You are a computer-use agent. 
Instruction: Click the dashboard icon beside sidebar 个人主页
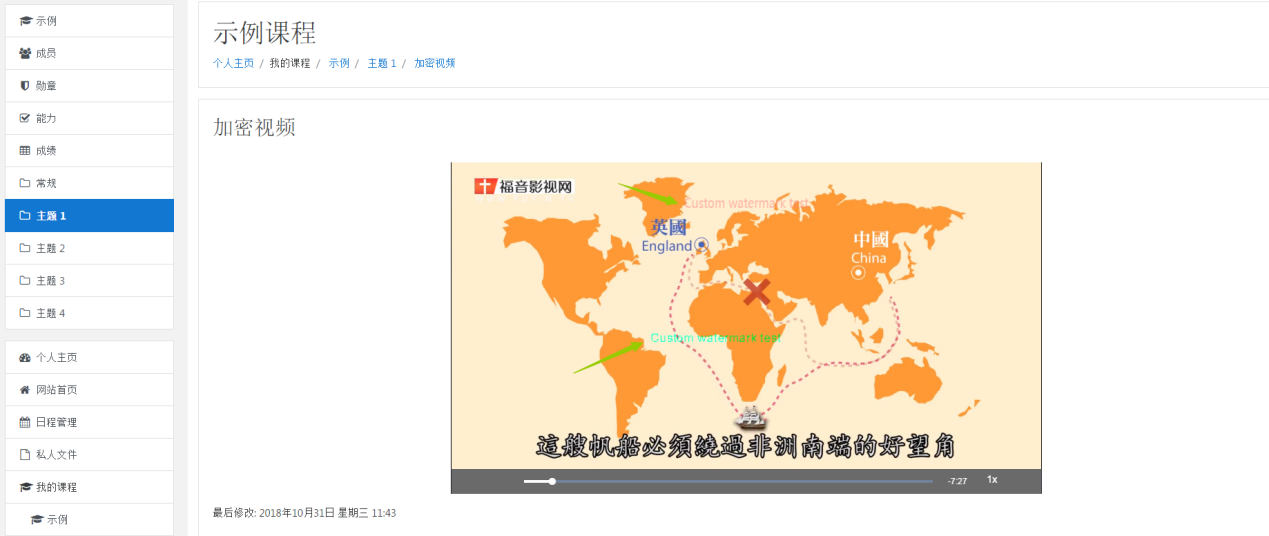25,357
